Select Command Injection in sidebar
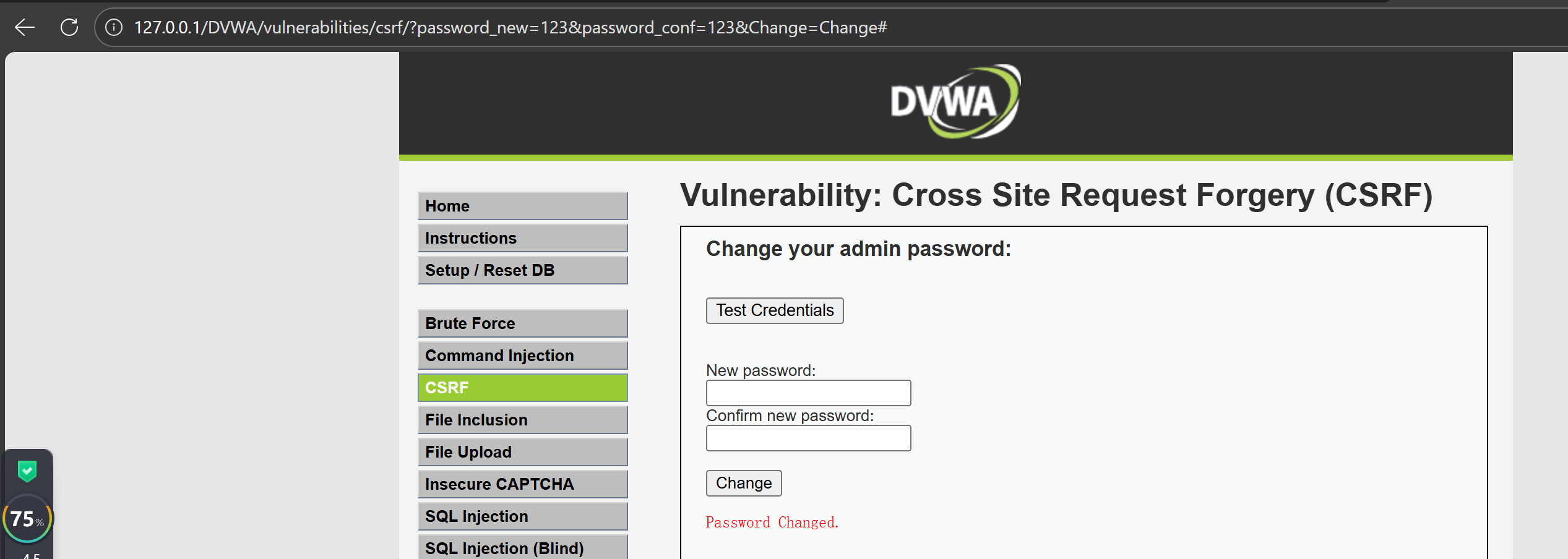1568x559 pixels. click(x=522, y=356)
